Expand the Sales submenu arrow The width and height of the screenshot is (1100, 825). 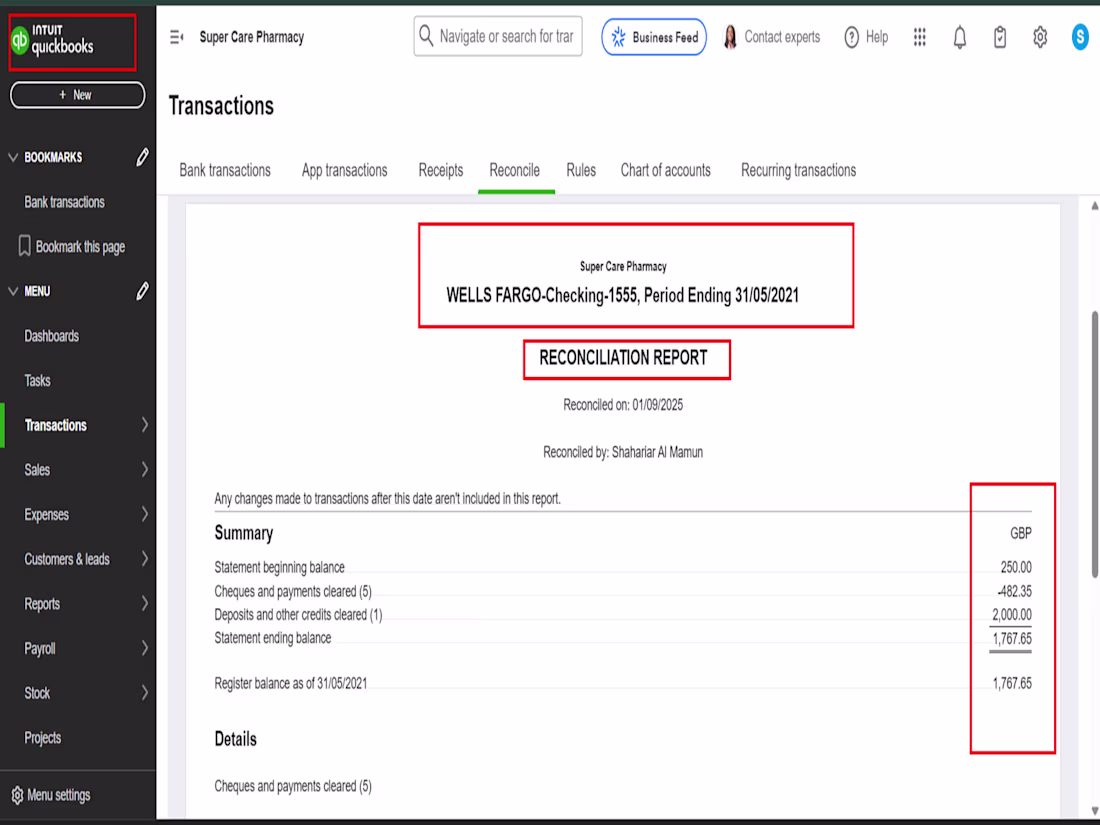tap(145, 469)
